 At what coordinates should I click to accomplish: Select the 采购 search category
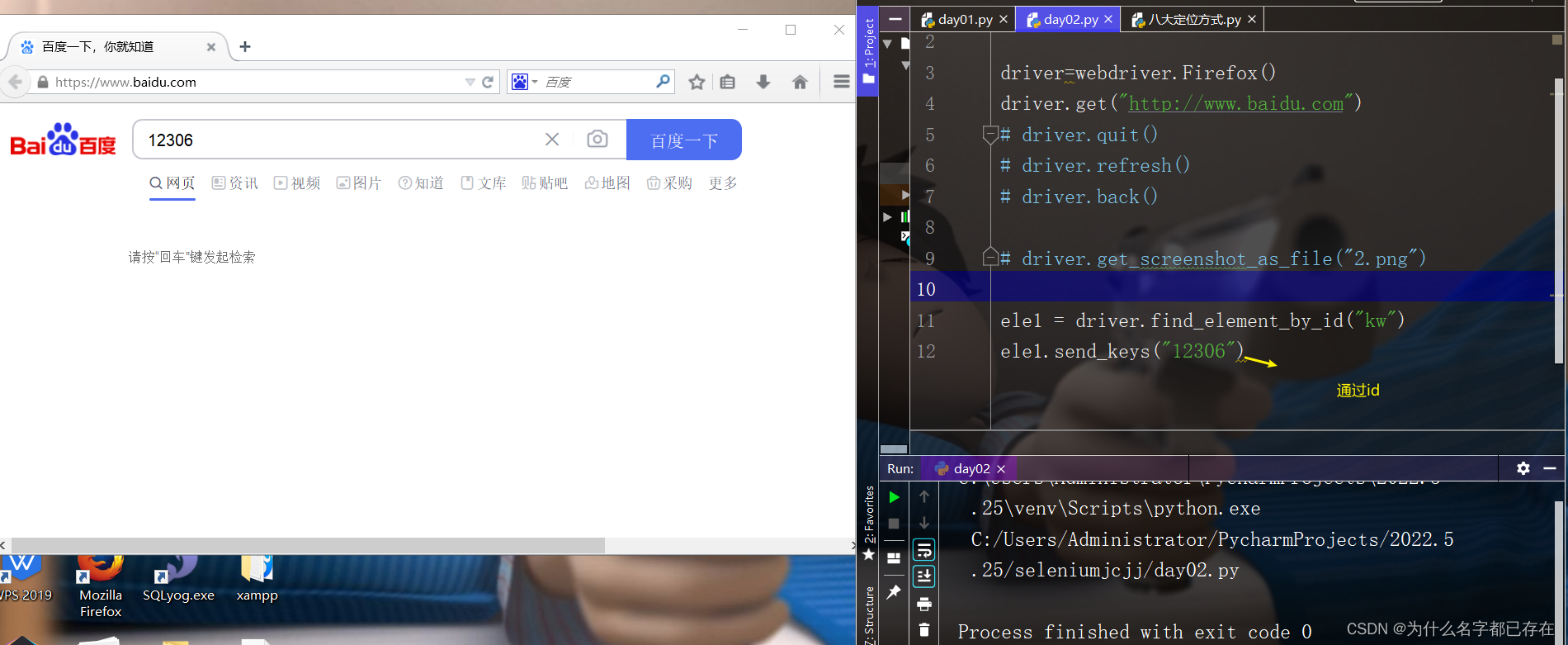(x=669, y=183)
